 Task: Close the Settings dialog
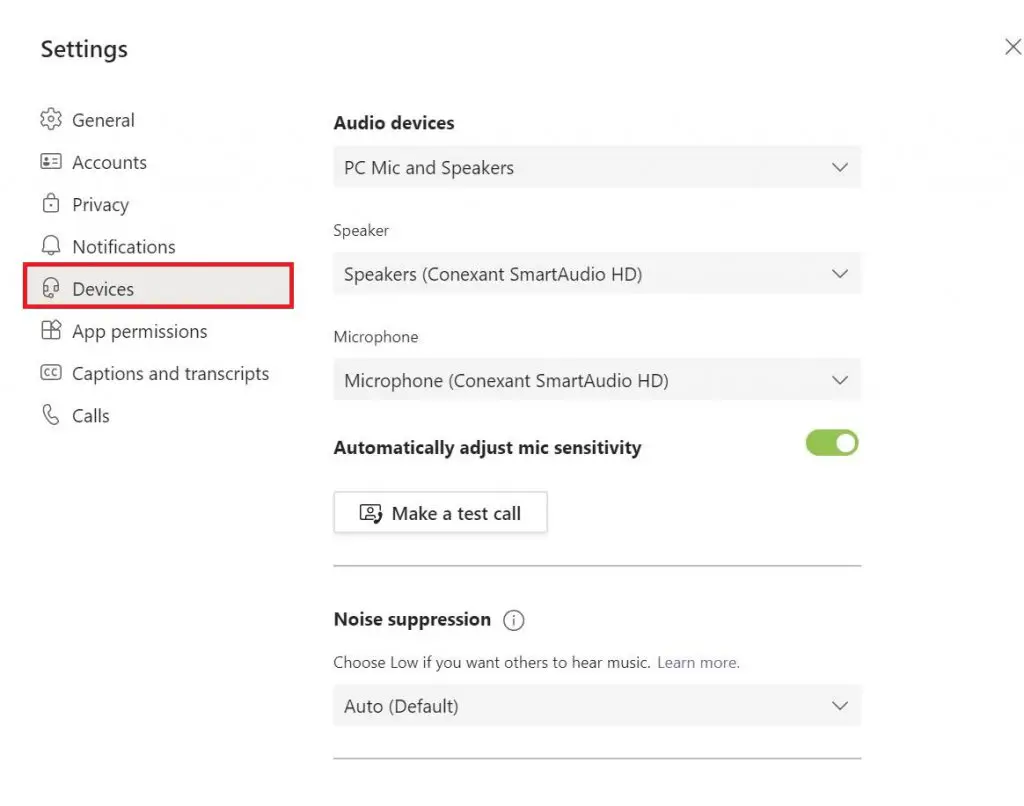tap(1013, 46)
